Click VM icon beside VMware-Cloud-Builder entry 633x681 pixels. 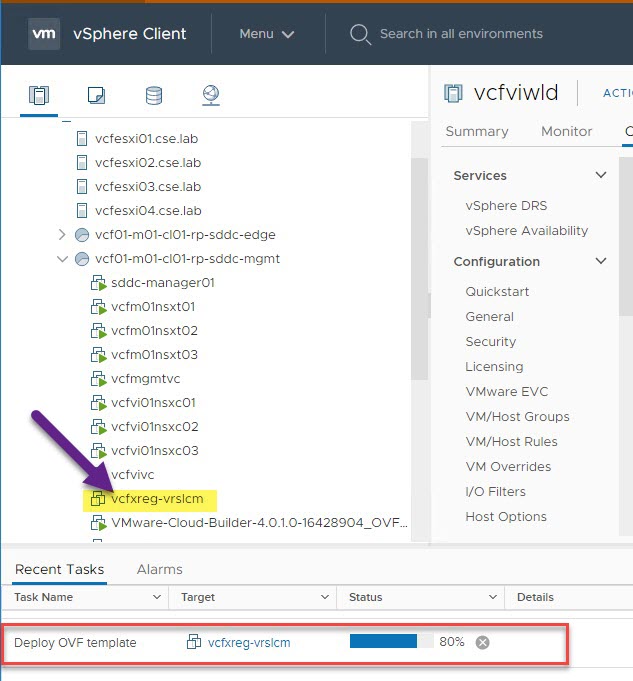[98, 523]
